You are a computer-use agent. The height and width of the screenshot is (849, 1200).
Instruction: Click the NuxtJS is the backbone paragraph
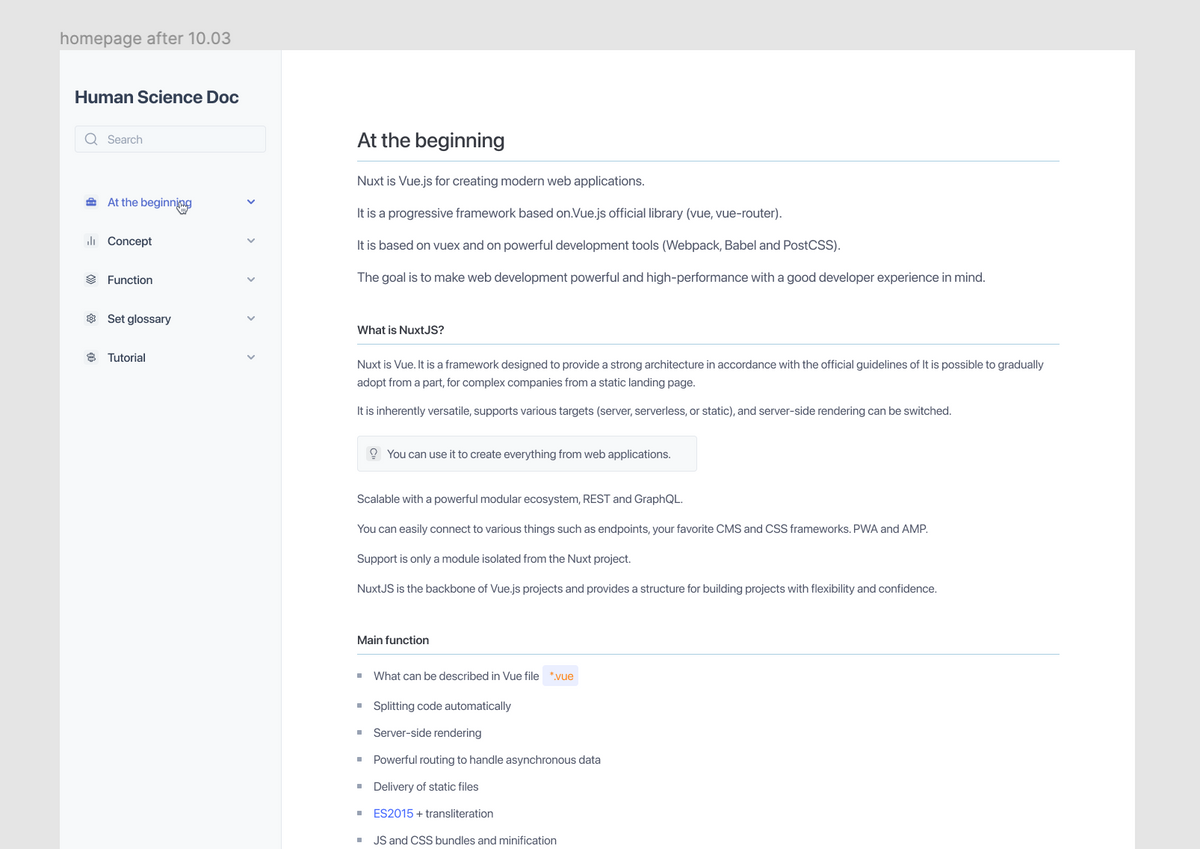pos(647,589)
